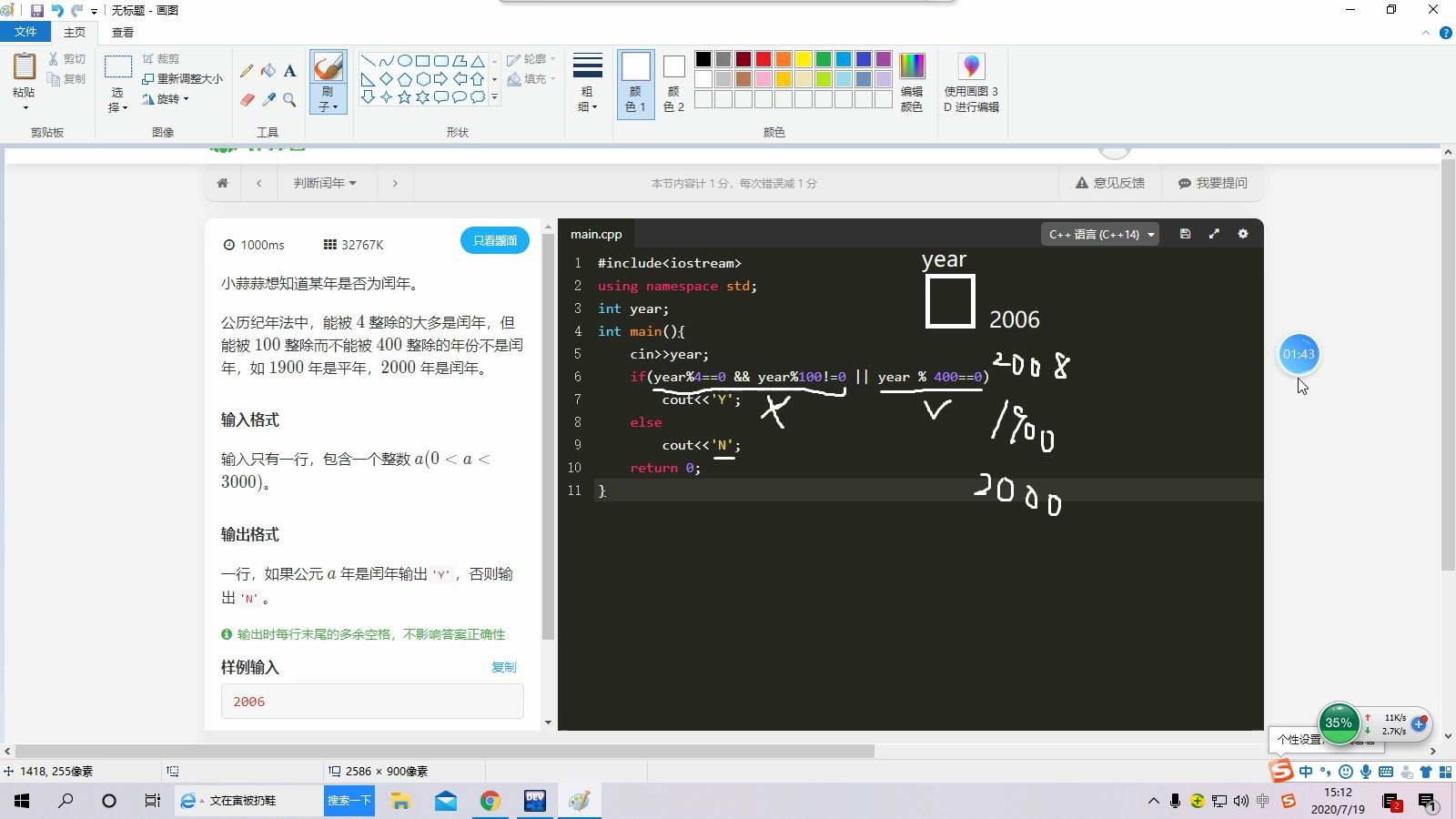Switch to the 查看 ribbon tab
The height and width of the screenshot is (819, 1456).
pyautogui.click(x=121, y=32)
